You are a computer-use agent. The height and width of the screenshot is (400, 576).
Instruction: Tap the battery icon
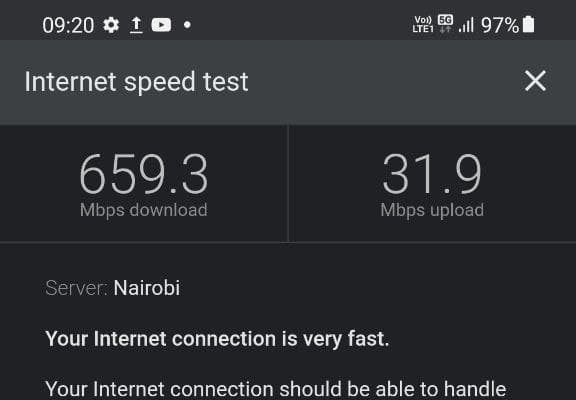[529, 25]
